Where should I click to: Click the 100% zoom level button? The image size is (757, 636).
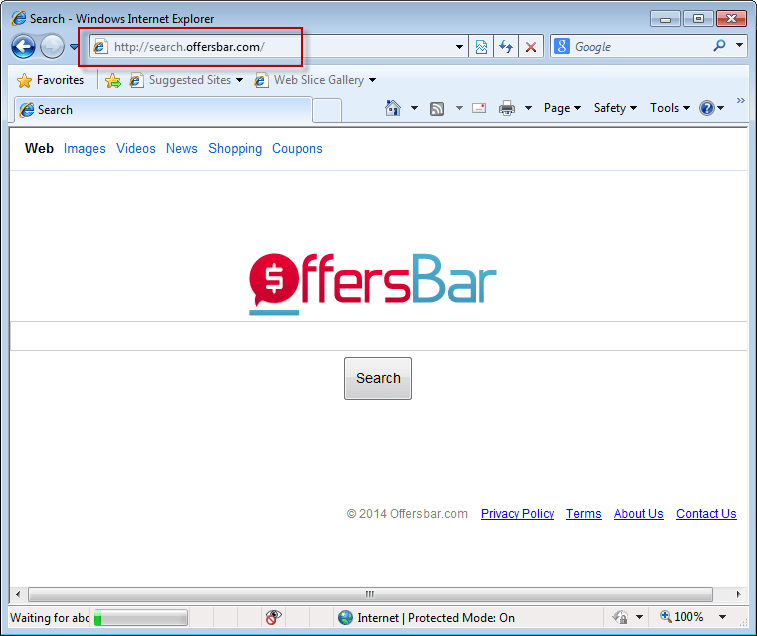tap(682, 617)
